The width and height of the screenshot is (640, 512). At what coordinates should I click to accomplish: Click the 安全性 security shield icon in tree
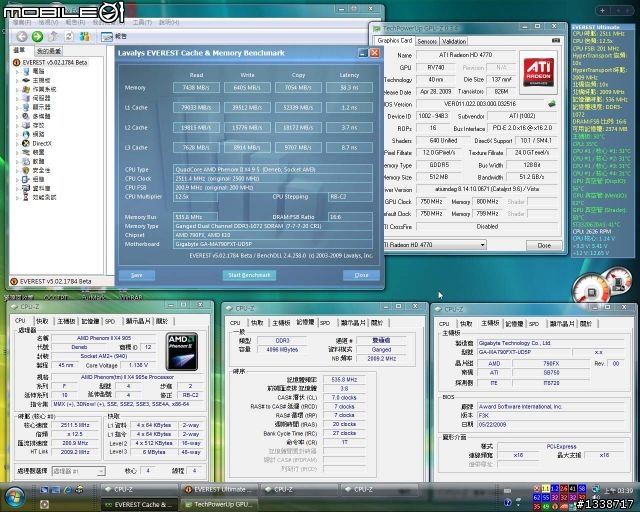tap(26, 170)
